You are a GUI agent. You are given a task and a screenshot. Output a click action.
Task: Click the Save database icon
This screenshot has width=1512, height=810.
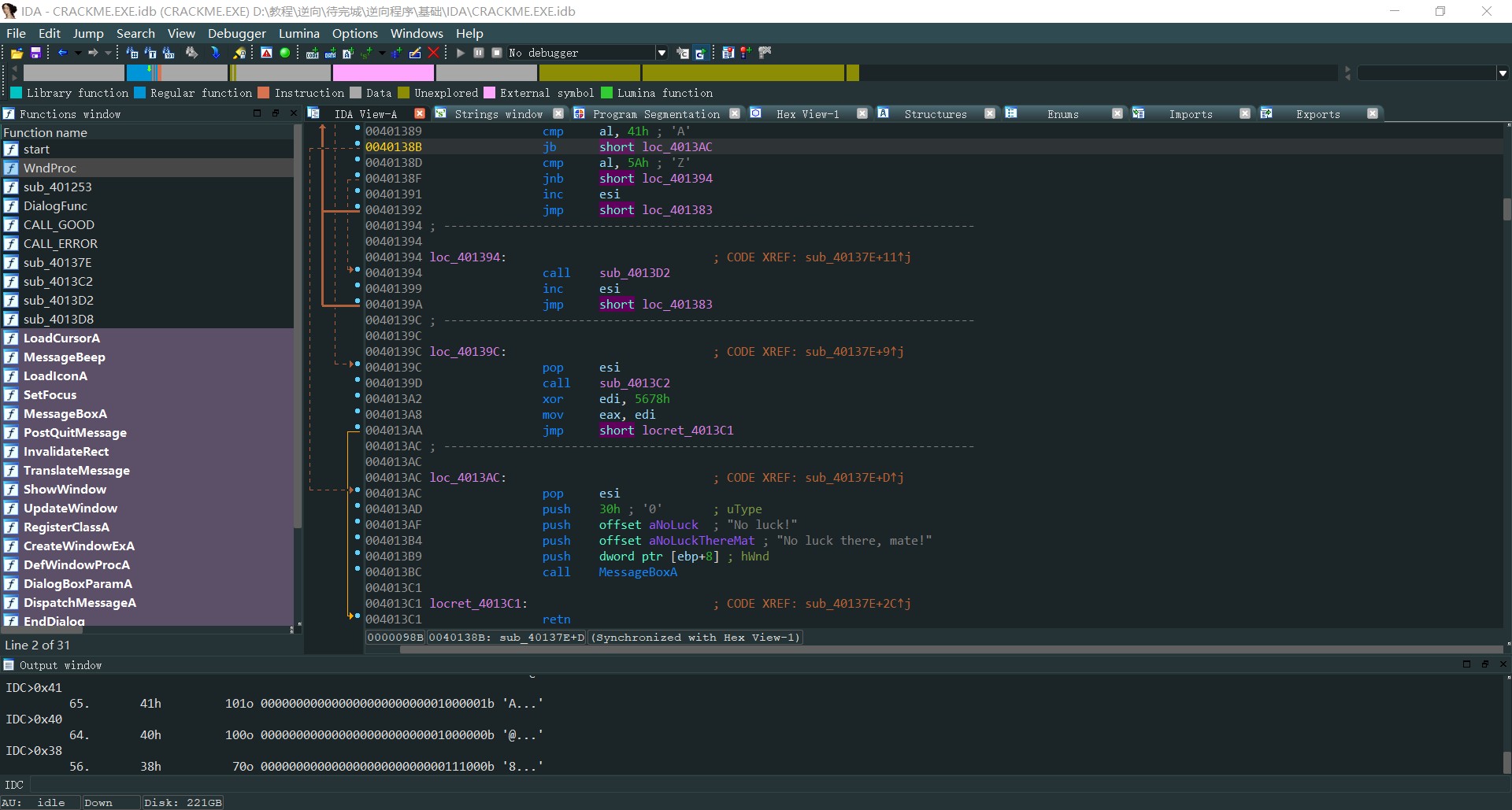coord(35,53)
